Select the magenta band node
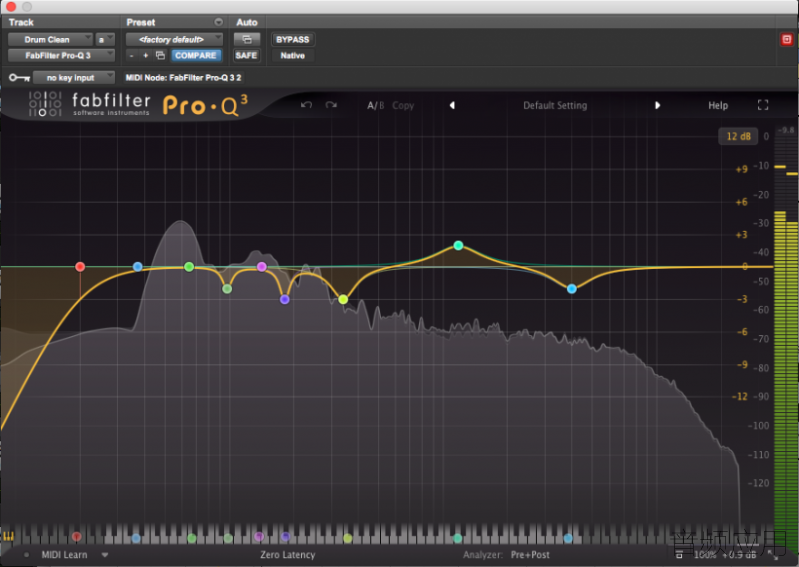This screenshot has width=799, height=567. tap(262, 266)
